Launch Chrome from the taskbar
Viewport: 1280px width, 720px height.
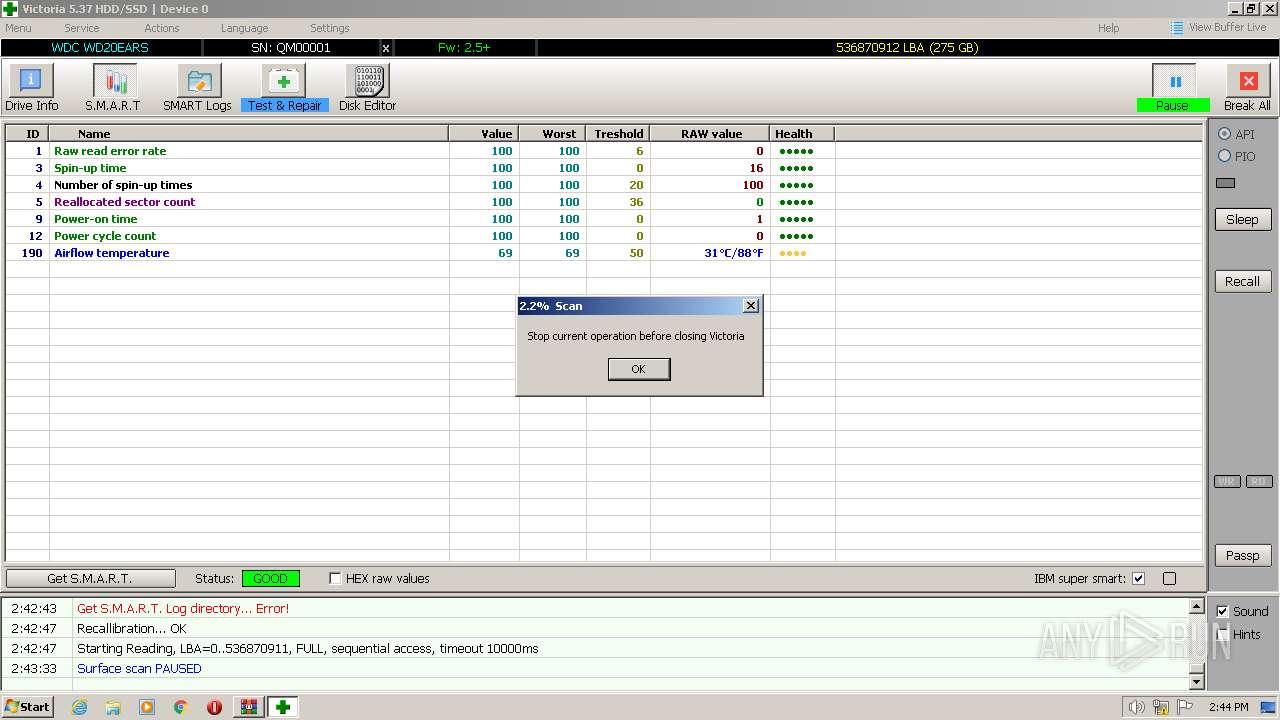[x=180, y=707]
